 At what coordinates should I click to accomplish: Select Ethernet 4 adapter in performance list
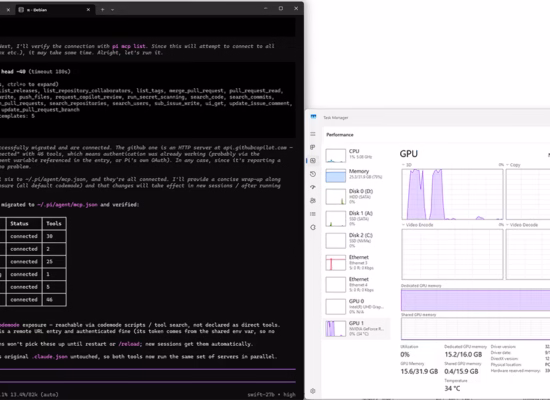pyautogui.click(x=357, y=285)
